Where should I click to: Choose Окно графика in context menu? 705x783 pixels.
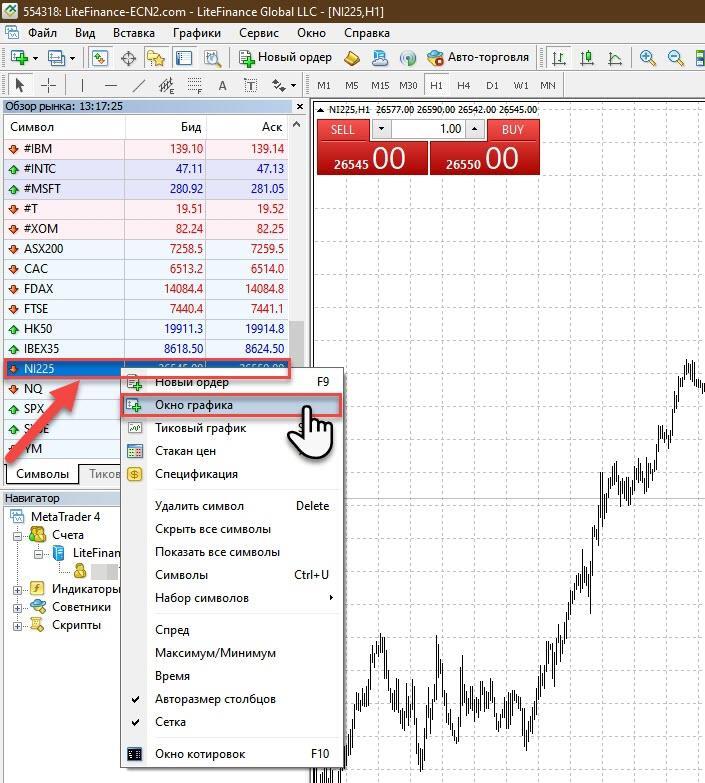[231, 405]
